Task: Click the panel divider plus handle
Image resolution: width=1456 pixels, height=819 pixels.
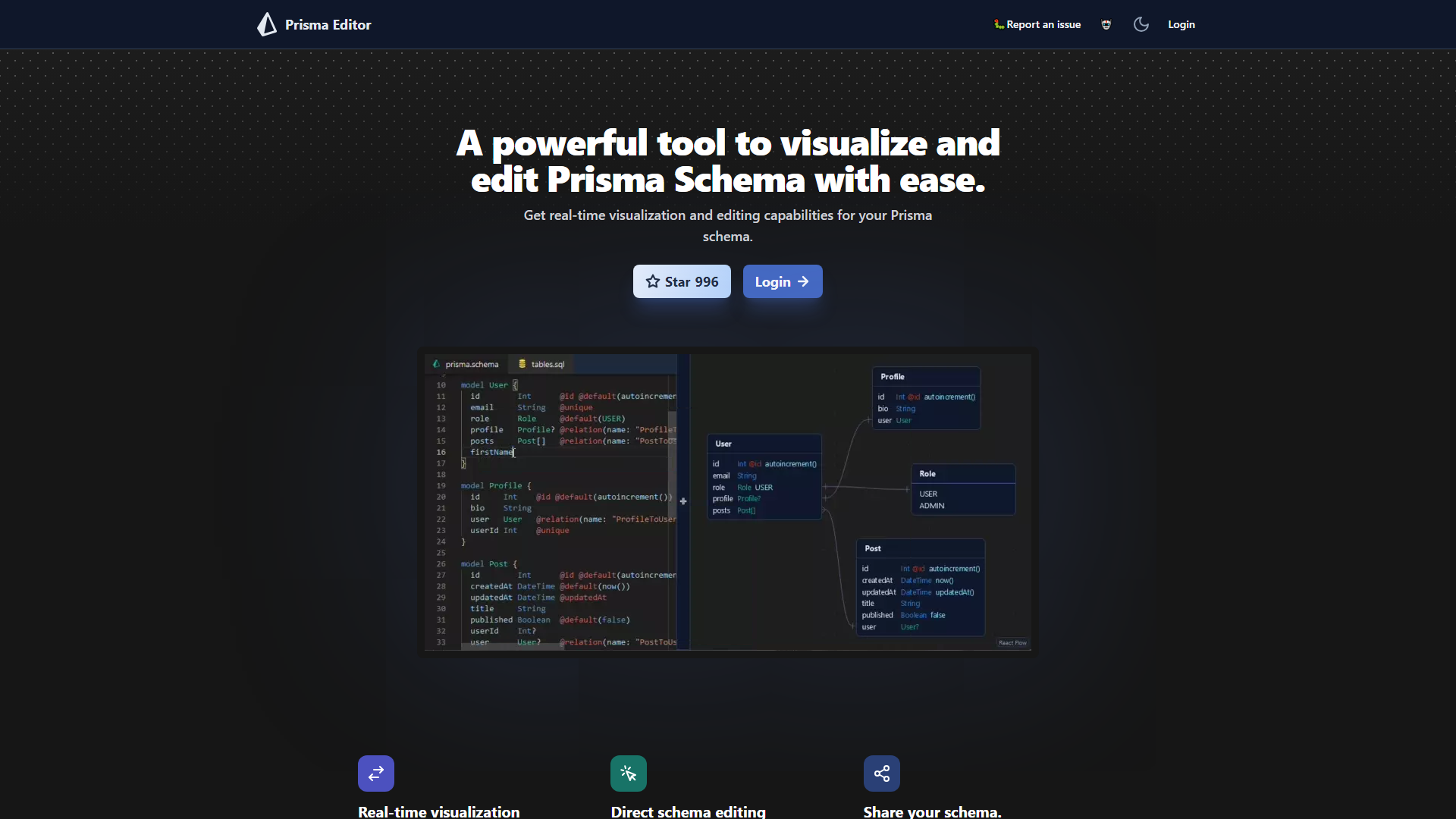Action: pos(683,501)
